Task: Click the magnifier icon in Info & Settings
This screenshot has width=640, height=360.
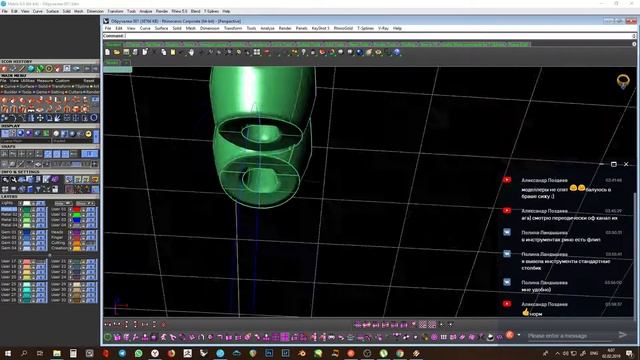Action: pyautogui.click(x=5, y=180)
